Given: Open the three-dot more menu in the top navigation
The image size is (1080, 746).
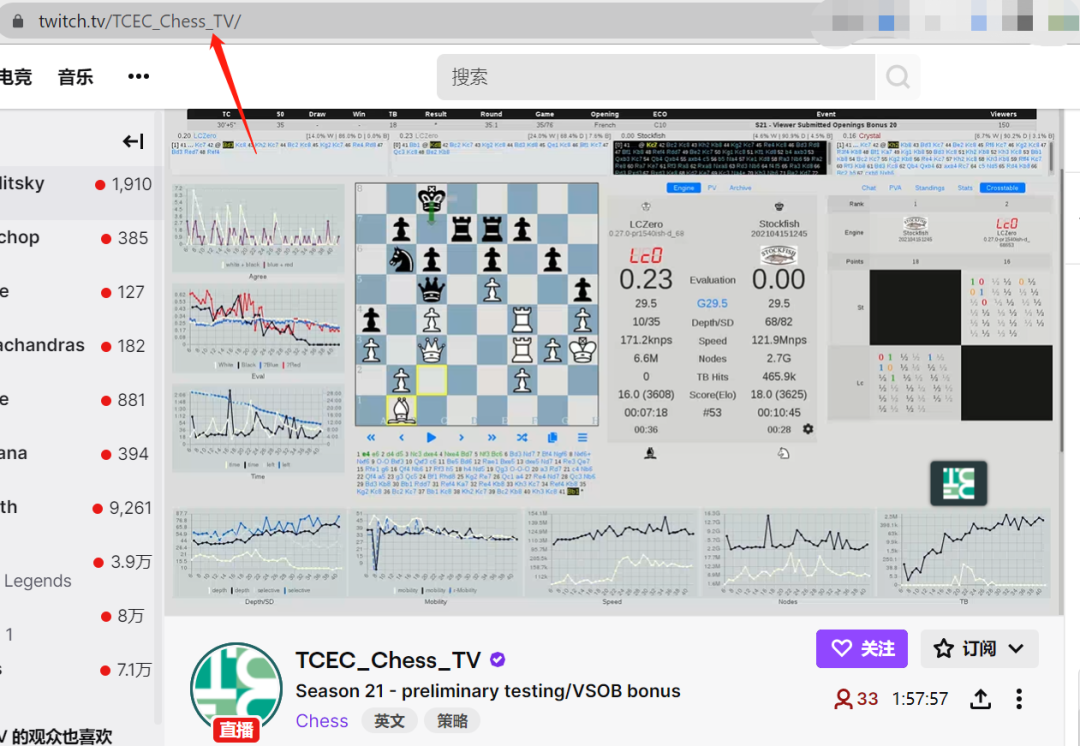Looking at the screenshot, I should (x=138, y=76).
